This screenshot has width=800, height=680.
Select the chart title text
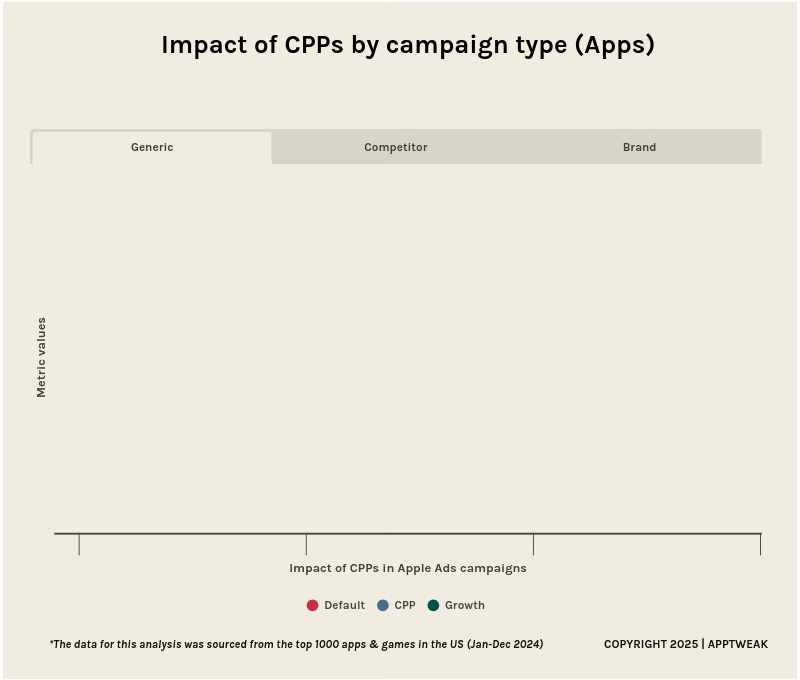coord(408,45)
